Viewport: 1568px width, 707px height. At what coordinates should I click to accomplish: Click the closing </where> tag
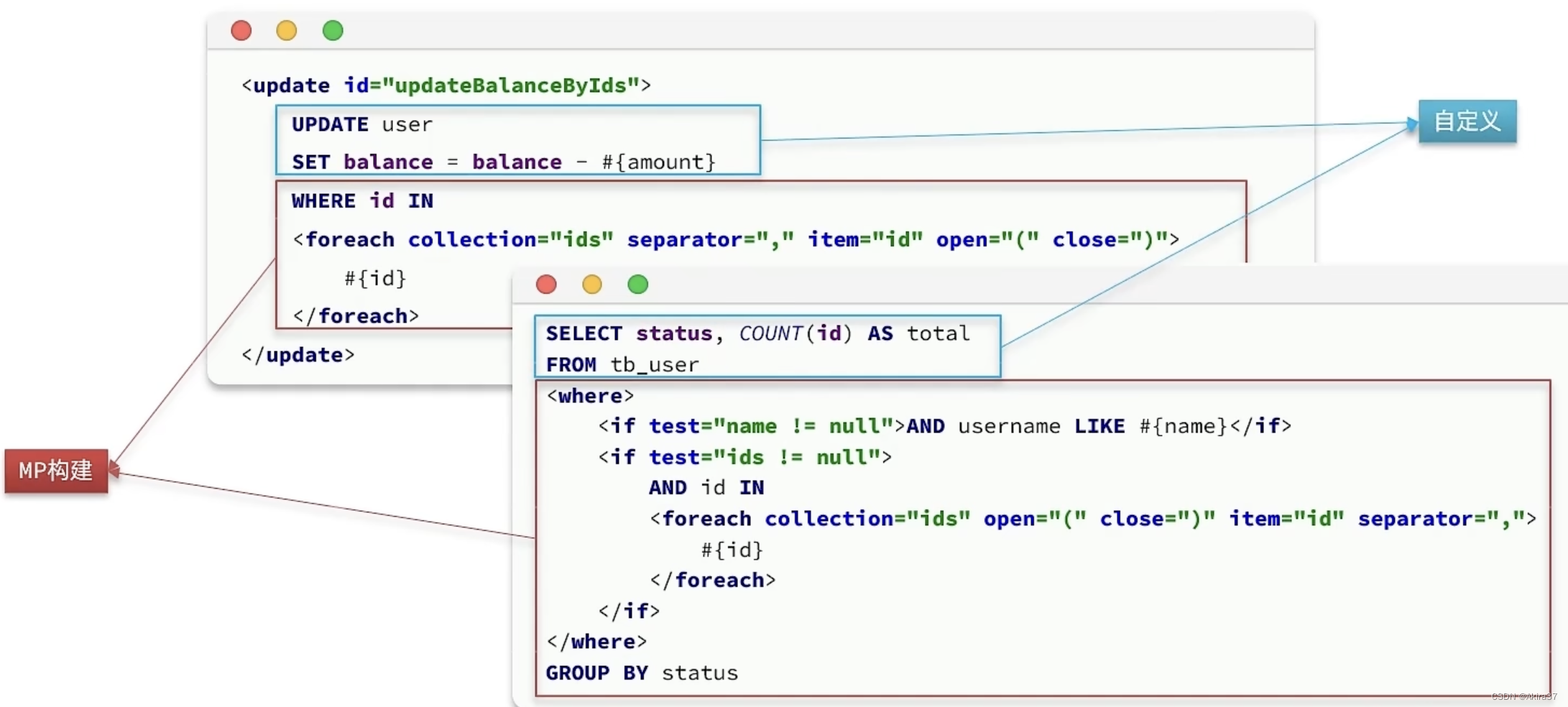click(596, 642)
